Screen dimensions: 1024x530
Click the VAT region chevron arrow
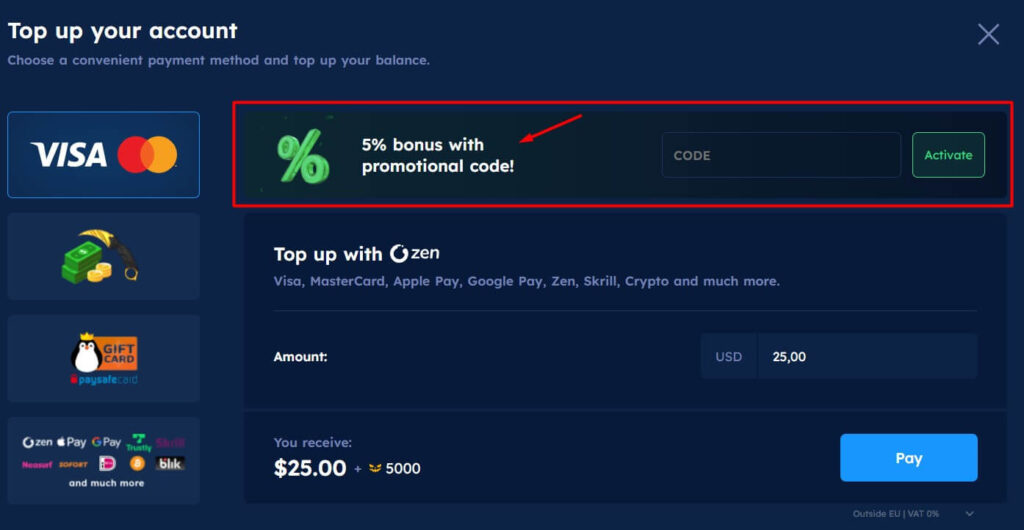point(968,513)
